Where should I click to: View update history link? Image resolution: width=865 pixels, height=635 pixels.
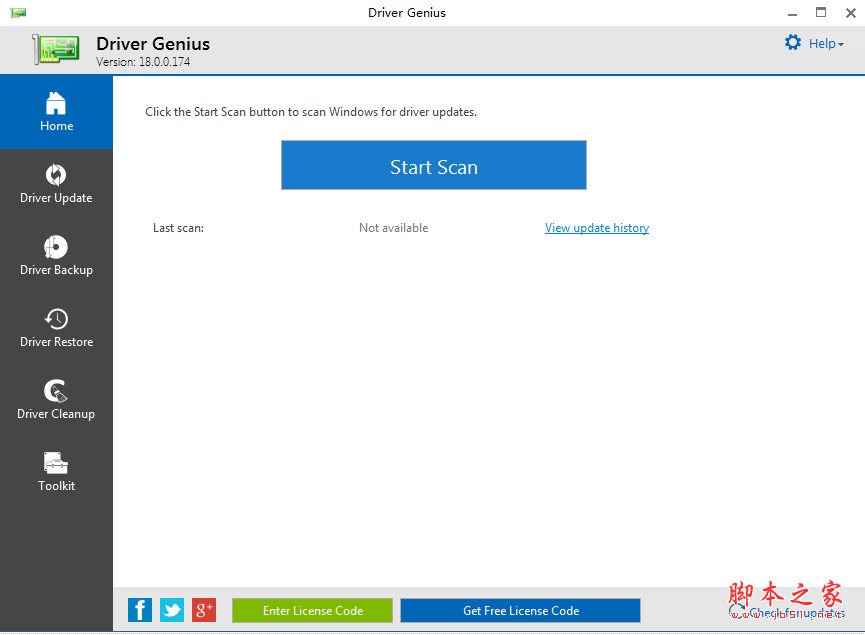point(597,228)
